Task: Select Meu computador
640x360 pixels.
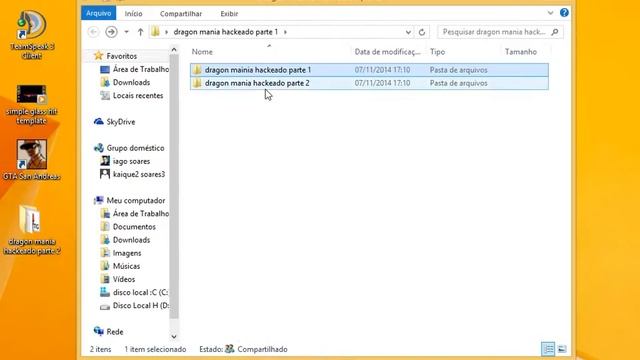Action: coord(136,200)
